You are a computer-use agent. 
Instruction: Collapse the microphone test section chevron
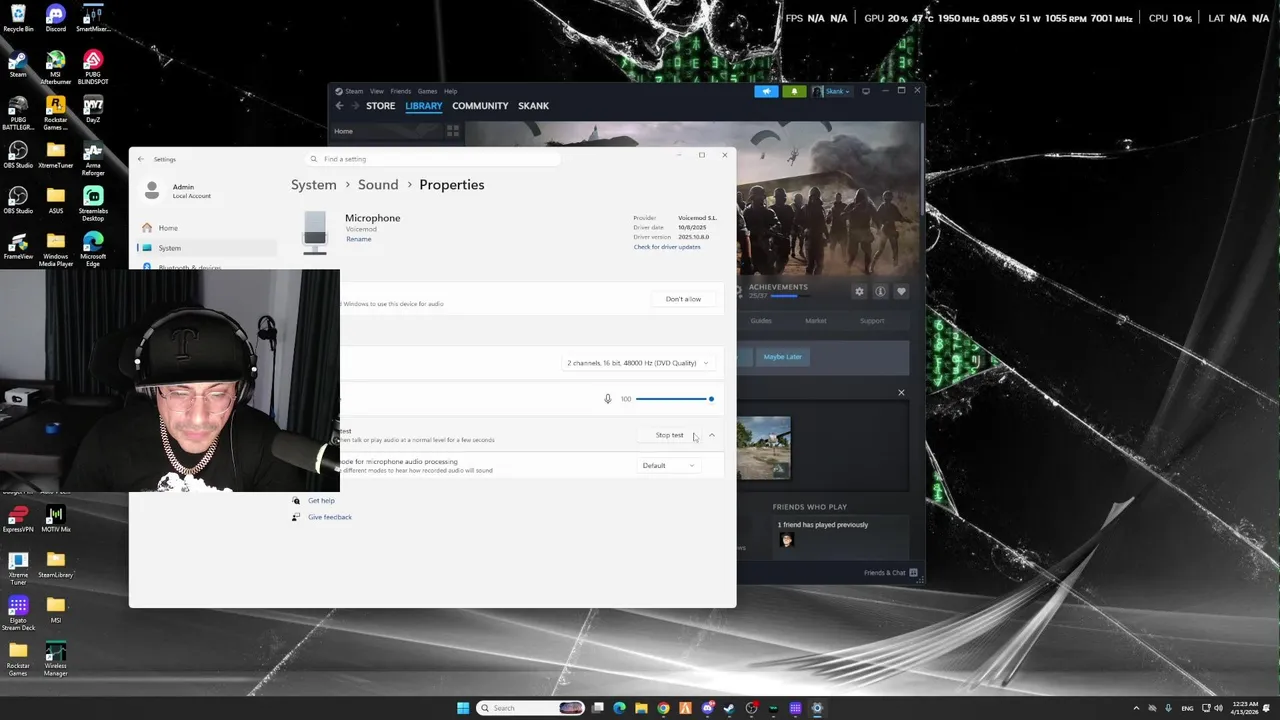[x=712, y=435]
